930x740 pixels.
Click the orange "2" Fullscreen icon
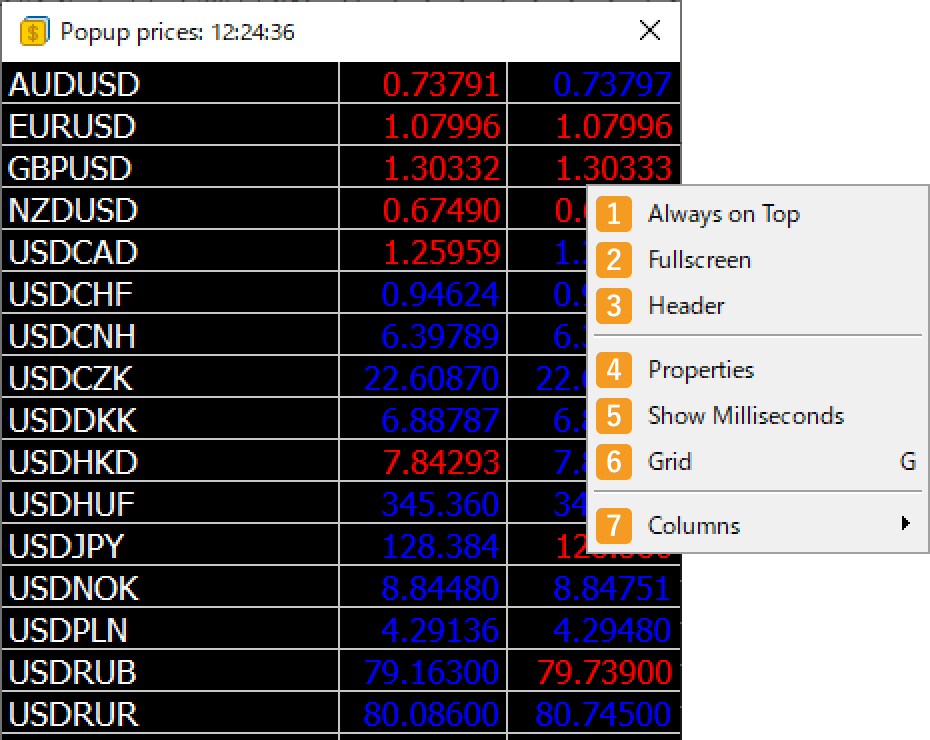[x=613, y=259]
